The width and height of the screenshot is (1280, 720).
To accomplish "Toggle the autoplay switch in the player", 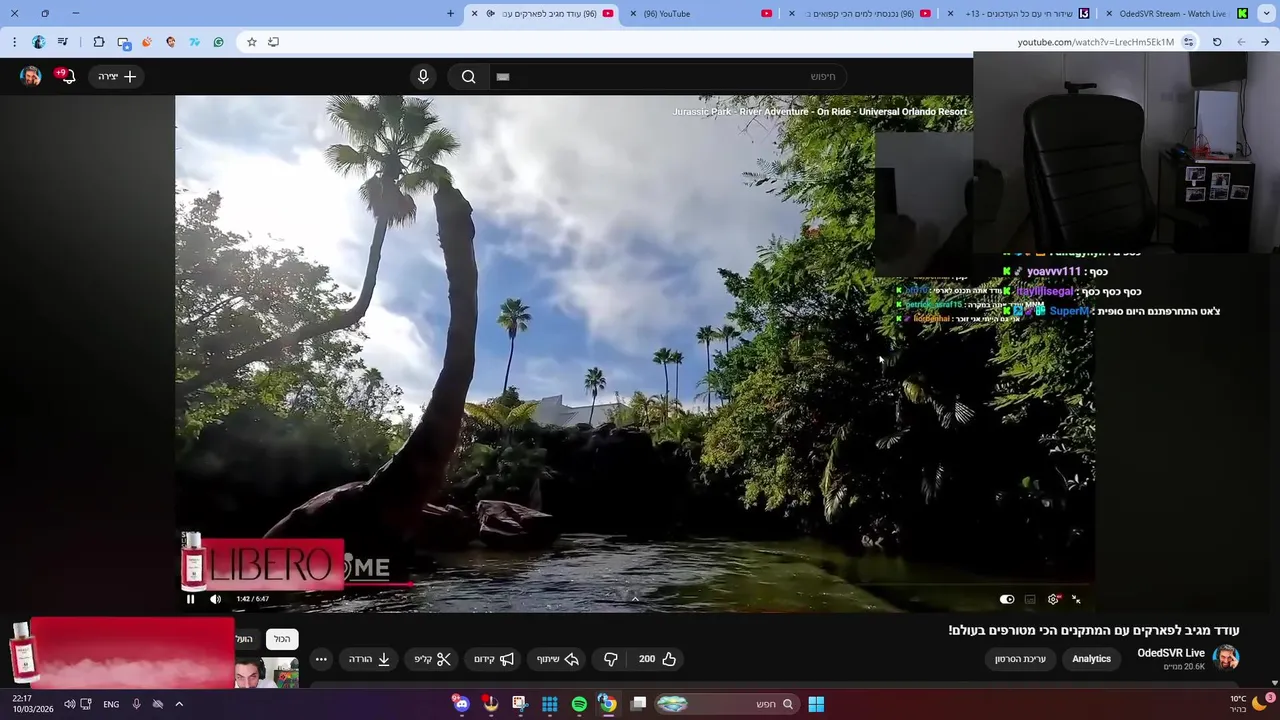I will pyautogui.click(x=1007, y=599).
